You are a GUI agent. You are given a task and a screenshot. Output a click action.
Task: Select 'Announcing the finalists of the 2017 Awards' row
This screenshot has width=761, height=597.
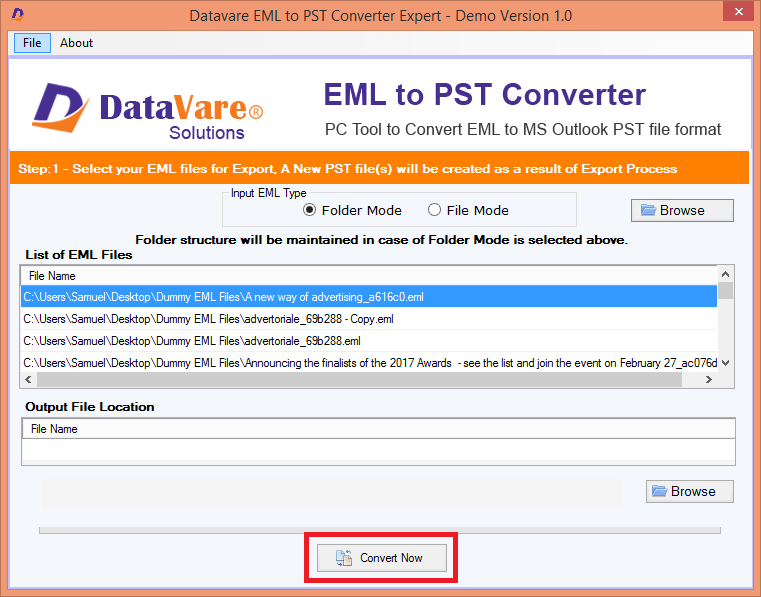(x=369, y=363)
